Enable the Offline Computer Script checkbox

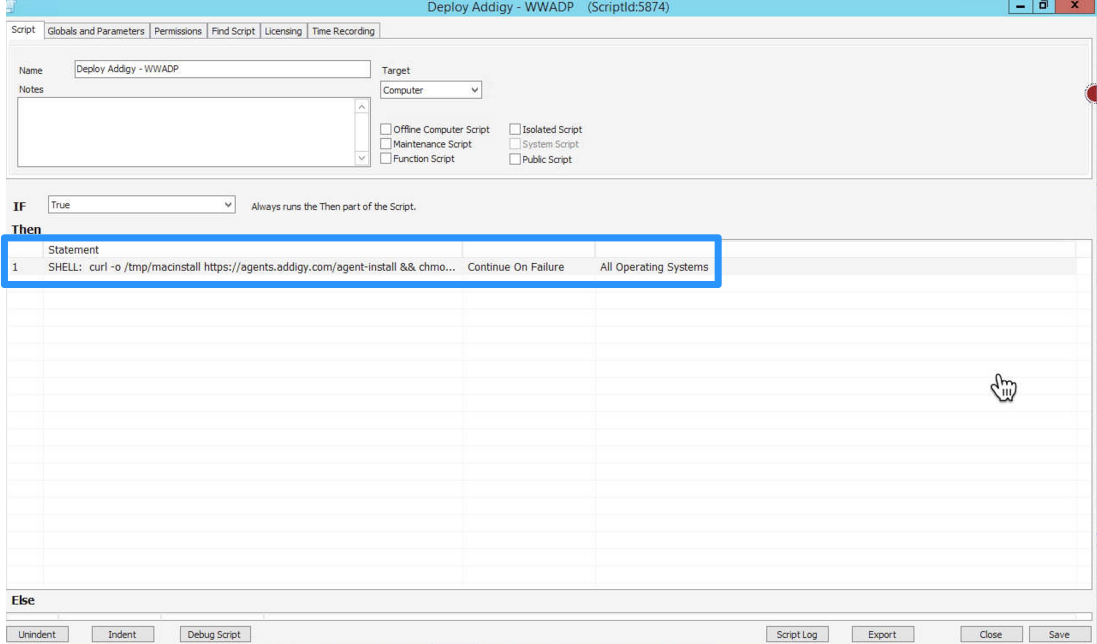click(x=386, y=128)
